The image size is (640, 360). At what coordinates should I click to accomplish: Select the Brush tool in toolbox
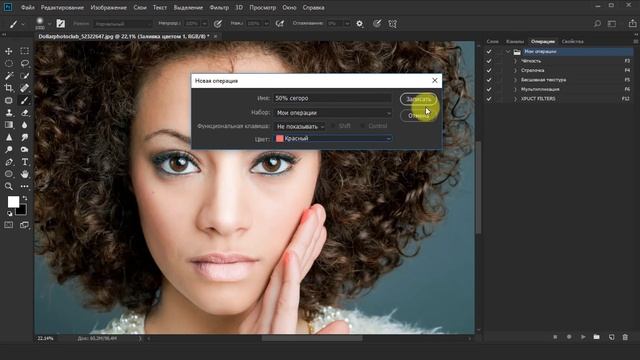pyautogui.click(x=24, y=100)
